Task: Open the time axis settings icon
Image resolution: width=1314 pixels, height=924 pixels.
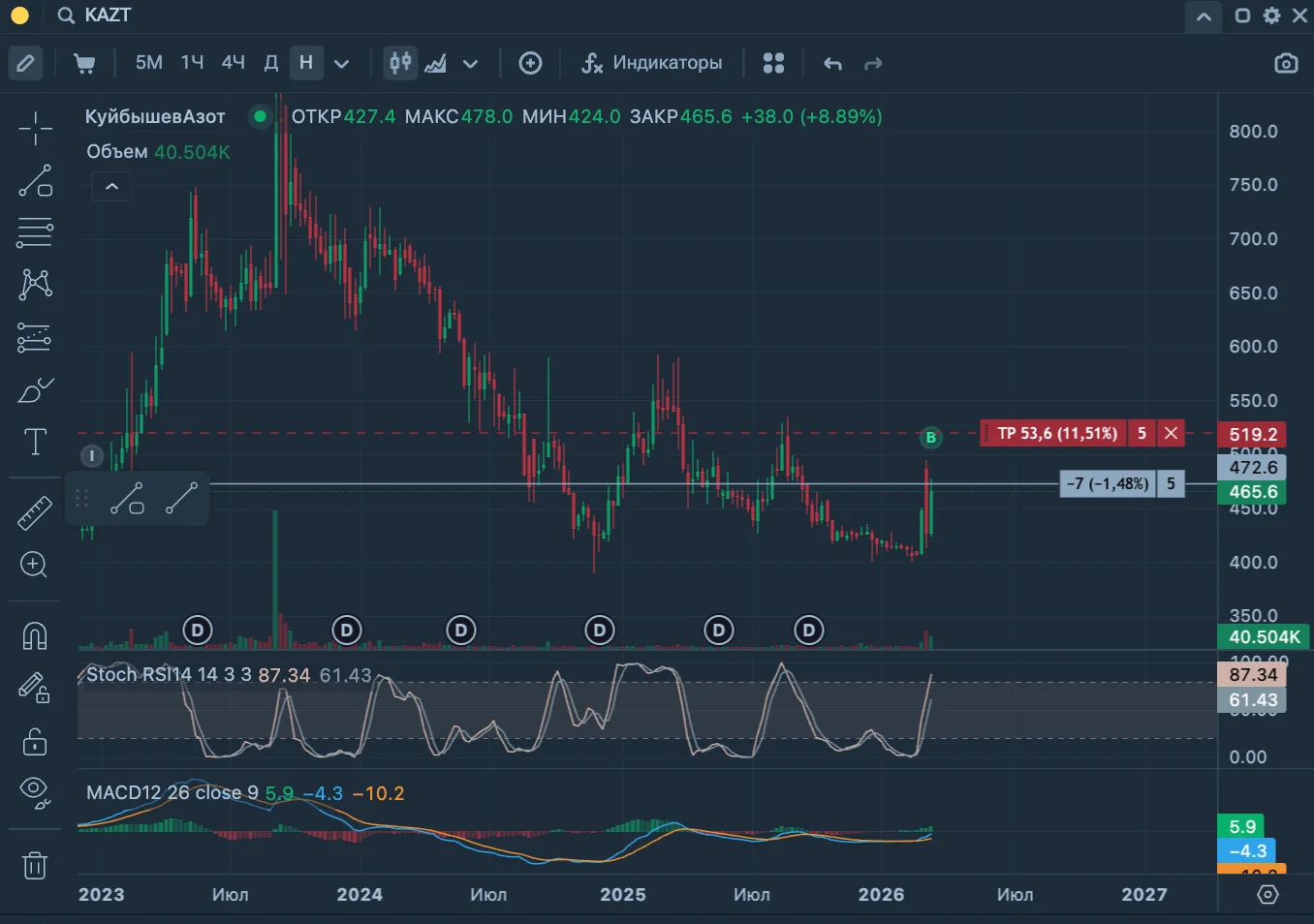Action: pos(1267,894)
